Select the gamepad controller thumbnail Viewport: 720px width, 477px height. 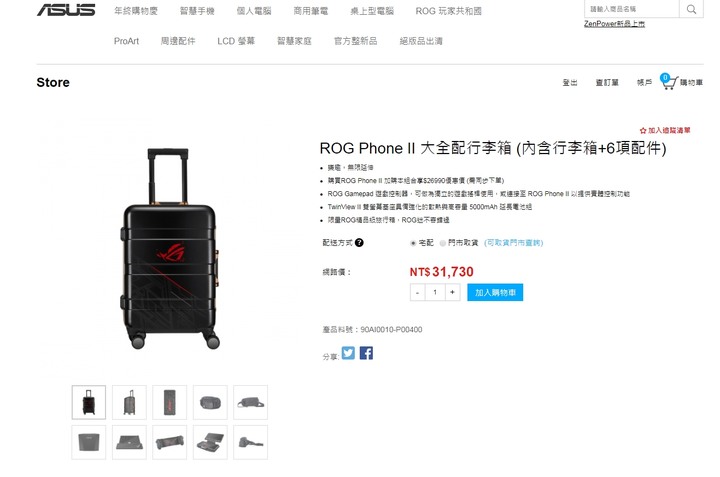[170, 443]
